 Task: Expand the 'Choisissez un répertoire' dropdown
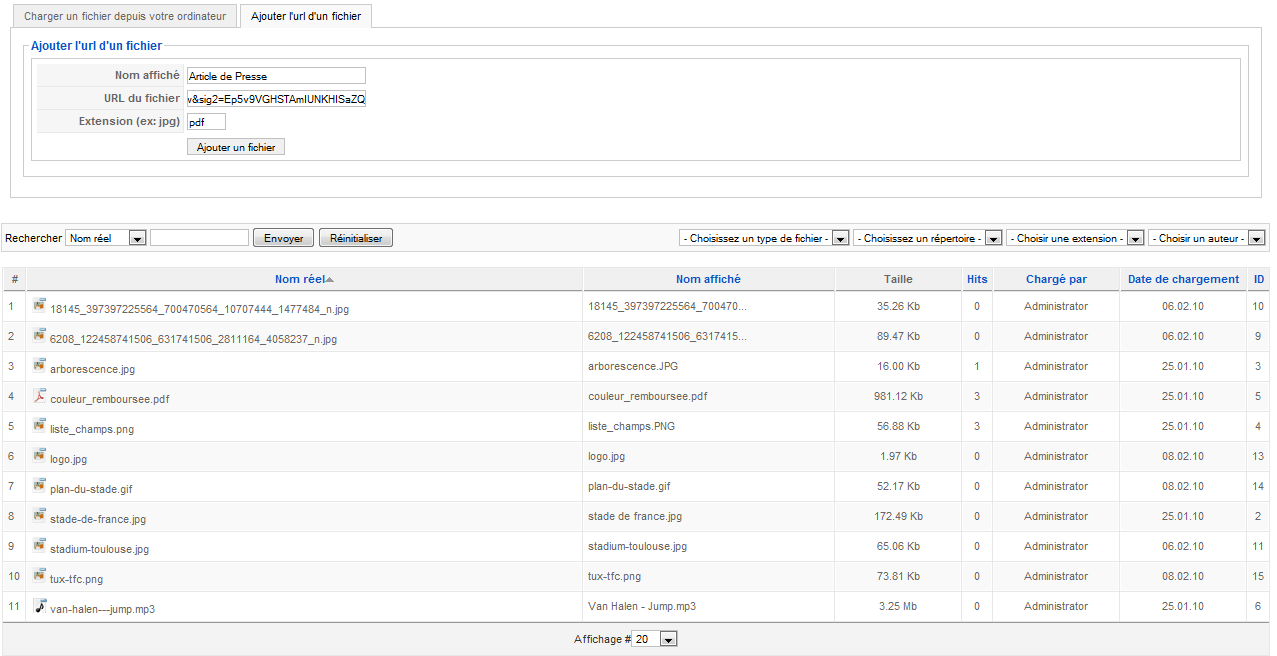pyautogui.click(x=927, y=238)
